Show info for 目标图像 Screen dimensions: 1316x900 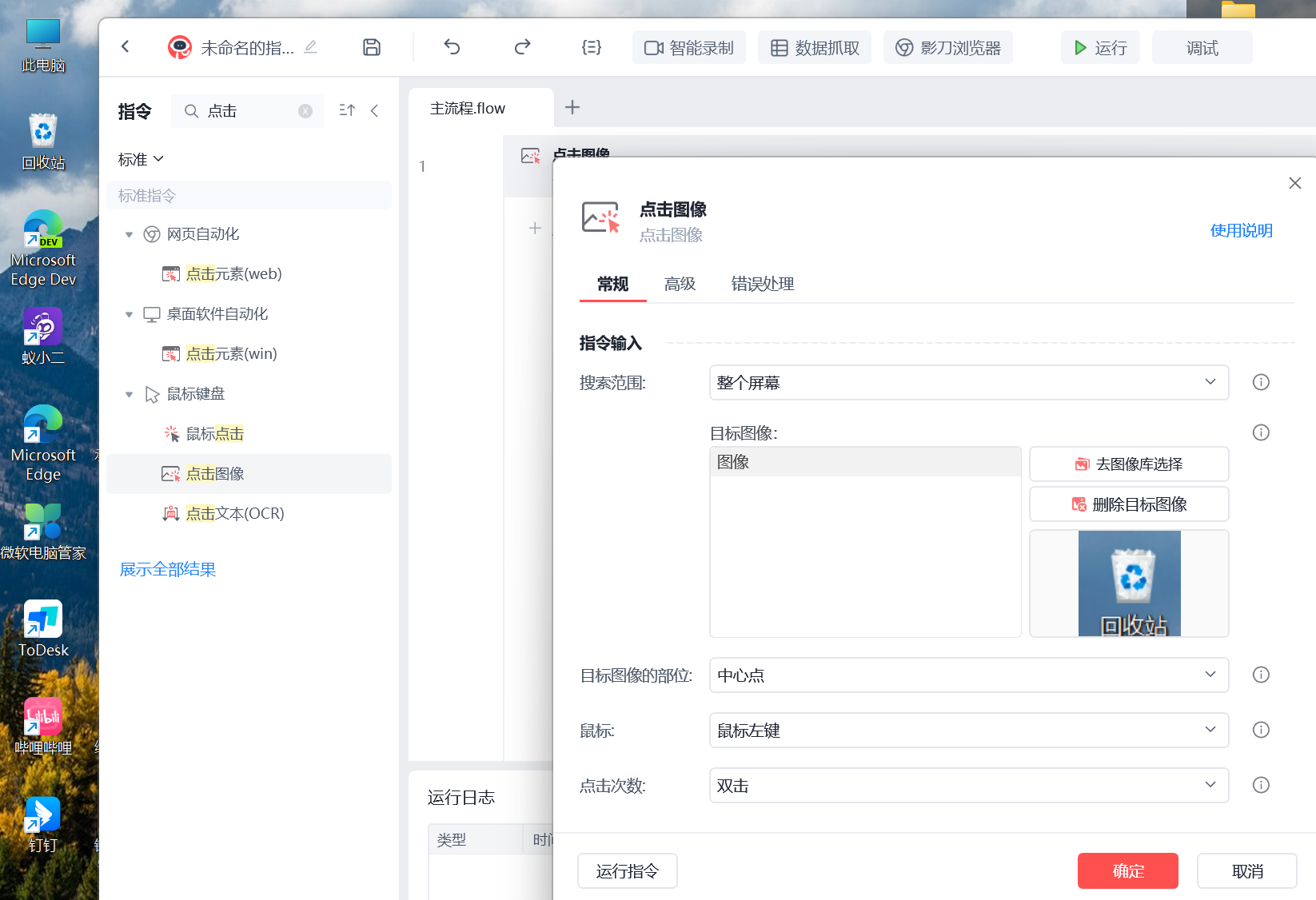pyautogui.click(x=1261, y=432)
